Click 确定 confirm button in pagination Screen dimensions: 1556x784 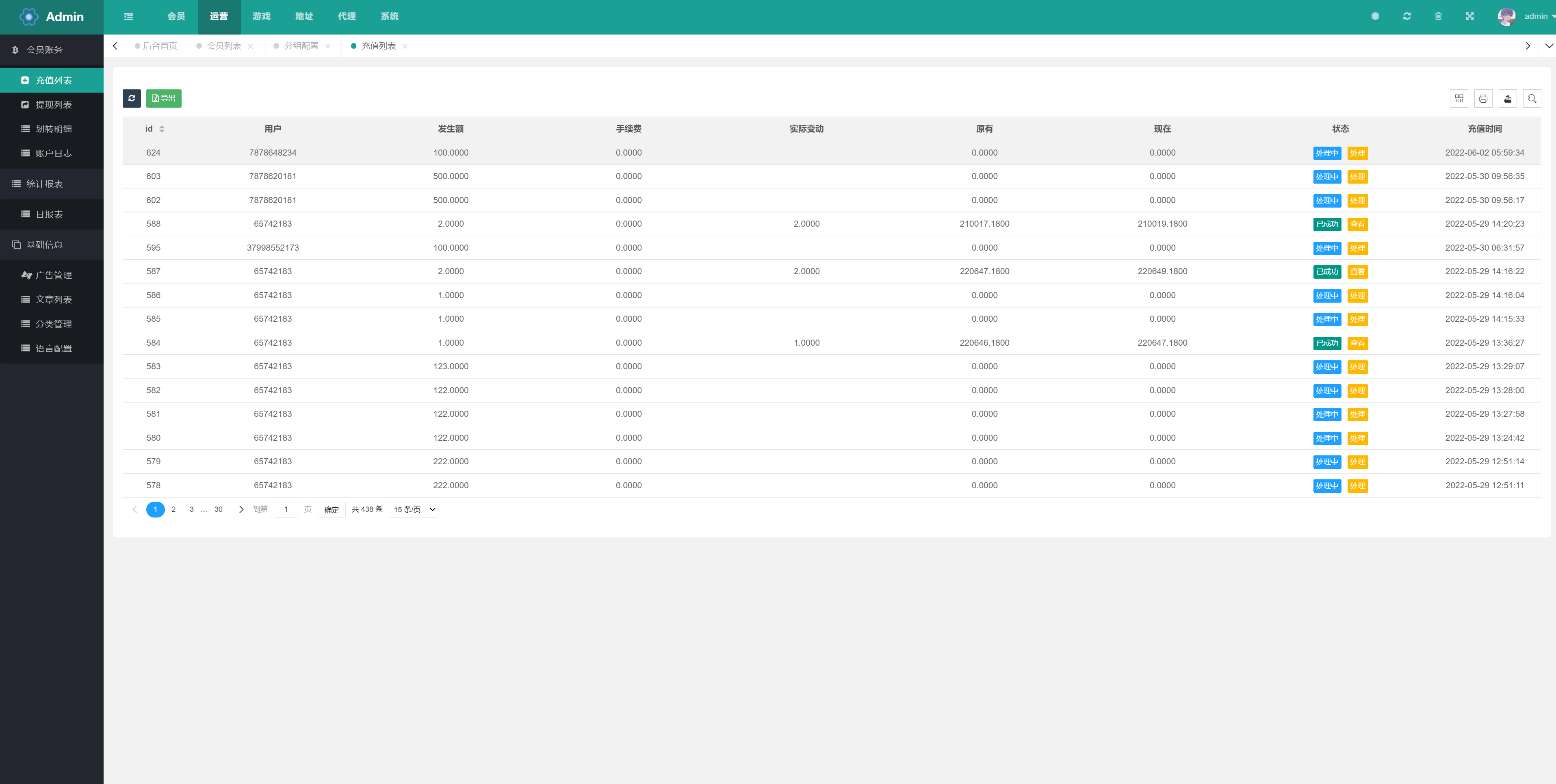pos(331,509)
